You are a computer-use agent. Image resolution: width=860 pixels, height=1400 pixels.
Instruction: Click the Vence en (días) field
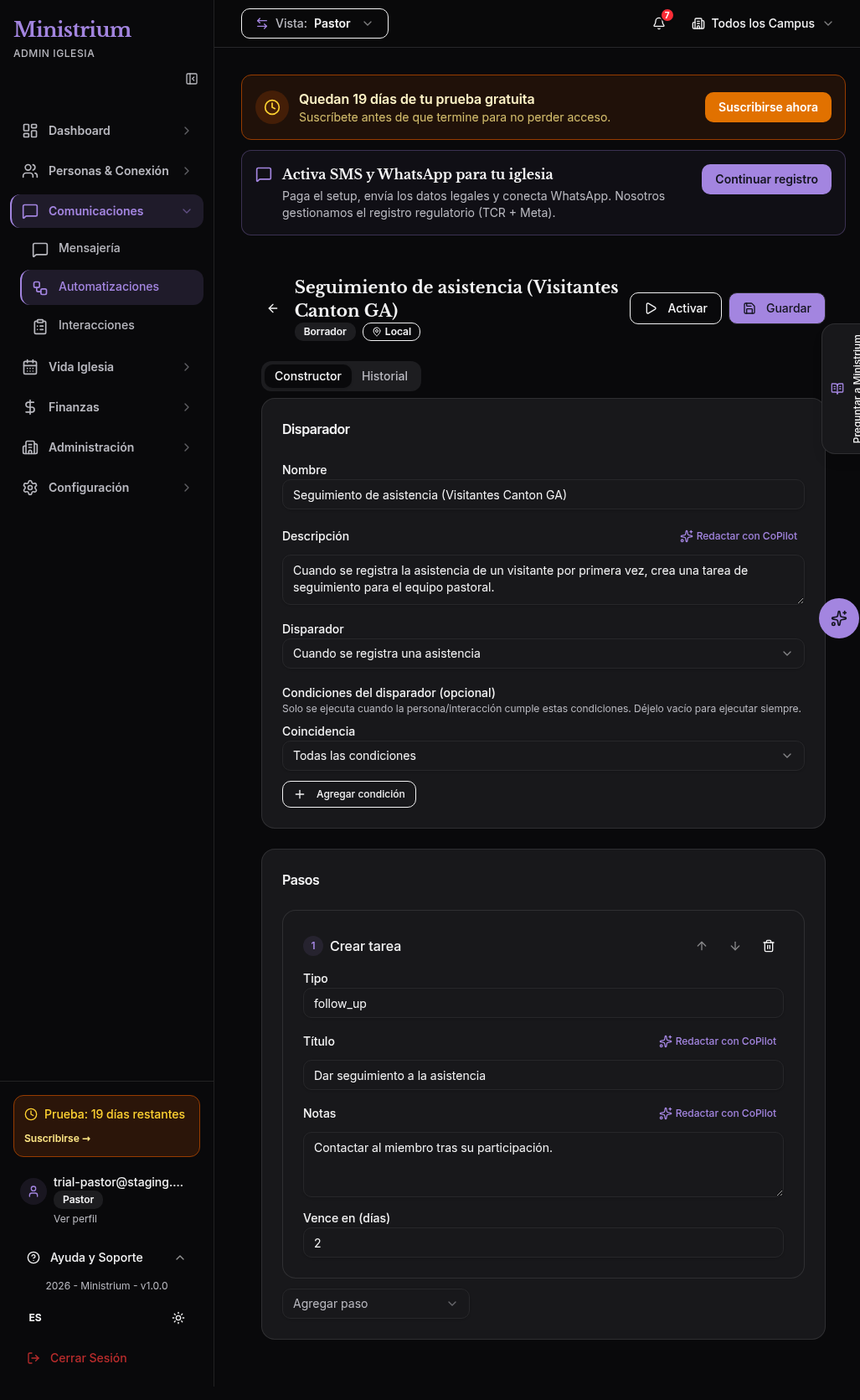pos(543,1243)
